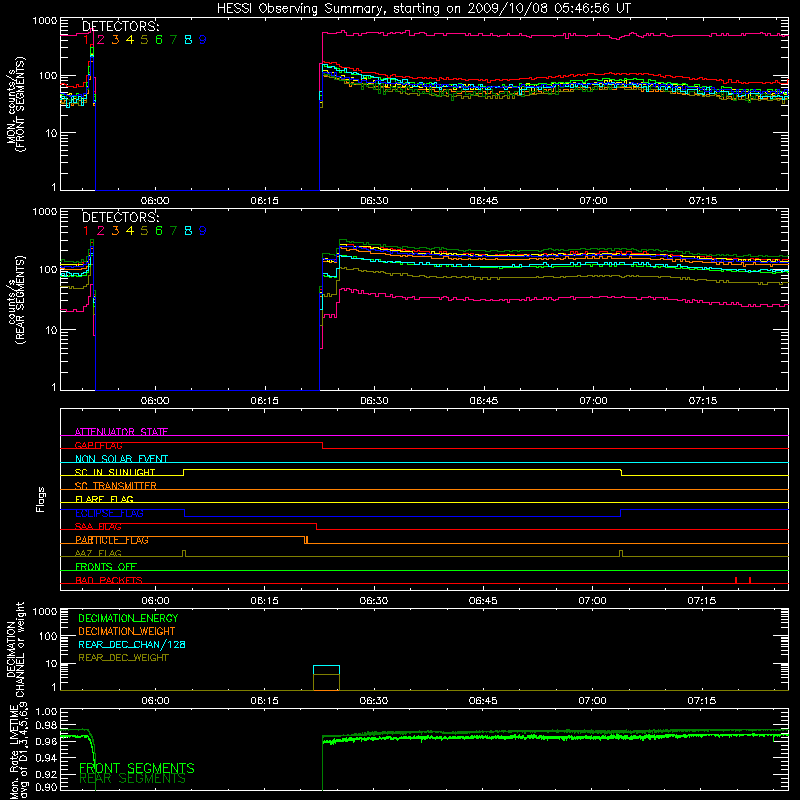800x800 pixels.
Task: Click 'DETECTORS:' label in front segments plot
Action: tap(120, 26)
